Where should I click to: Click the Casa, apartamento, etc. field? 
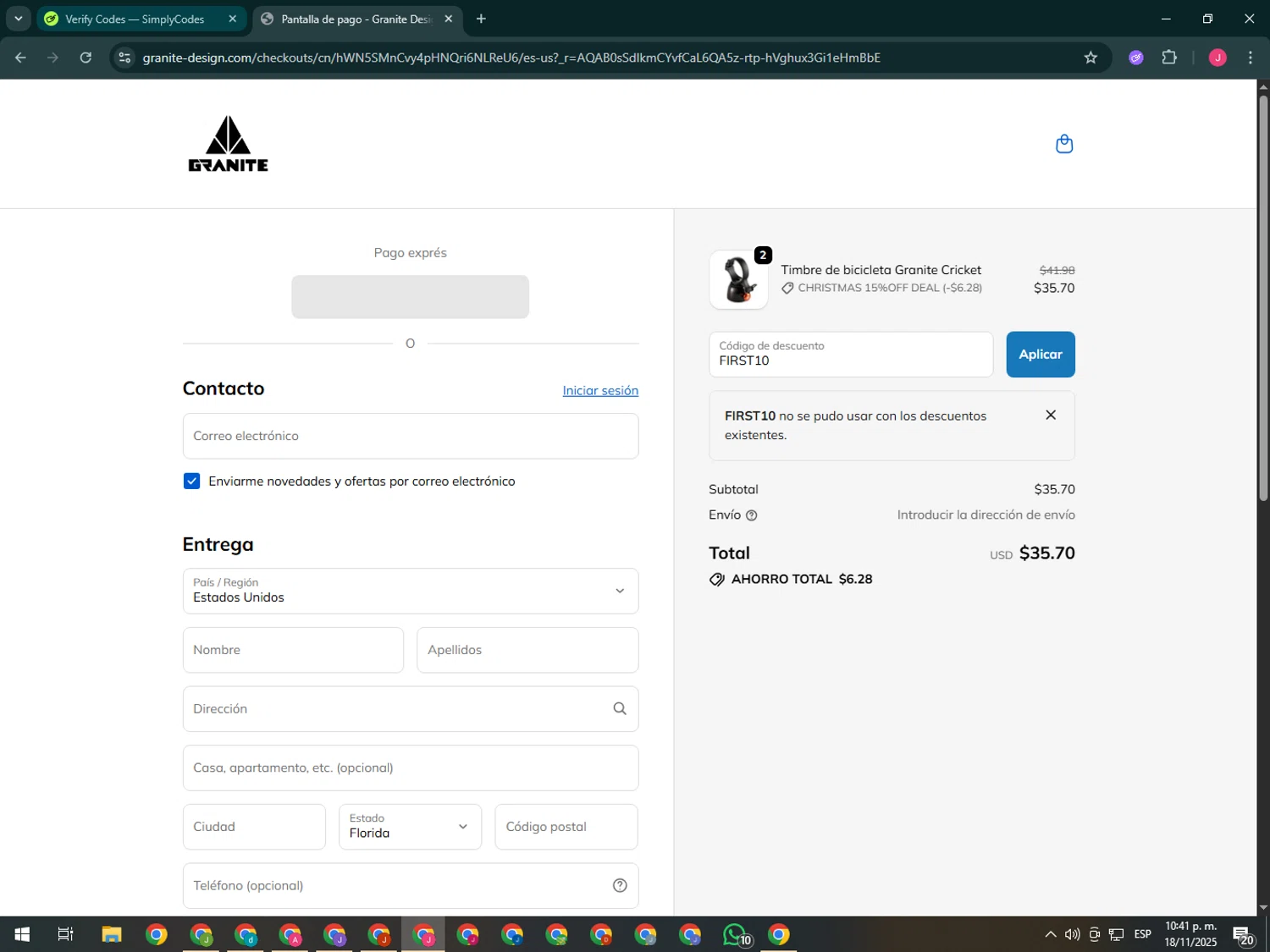[411, 768]
